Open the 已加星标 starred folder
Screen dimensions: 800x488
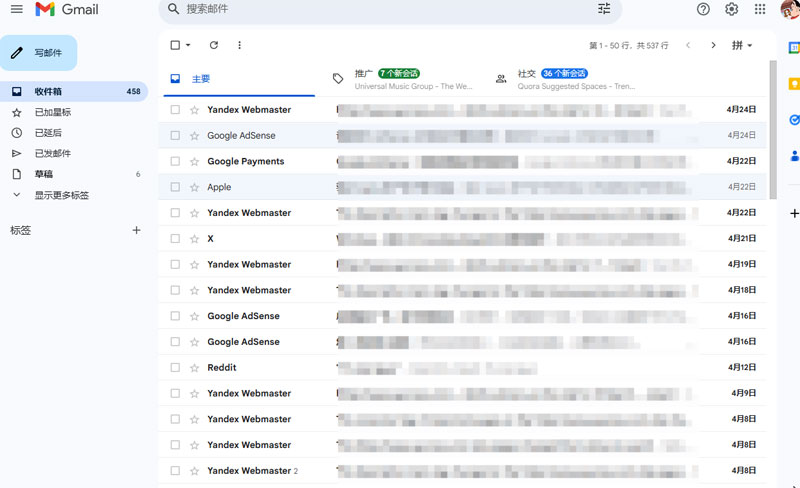[x=53, y=112]
